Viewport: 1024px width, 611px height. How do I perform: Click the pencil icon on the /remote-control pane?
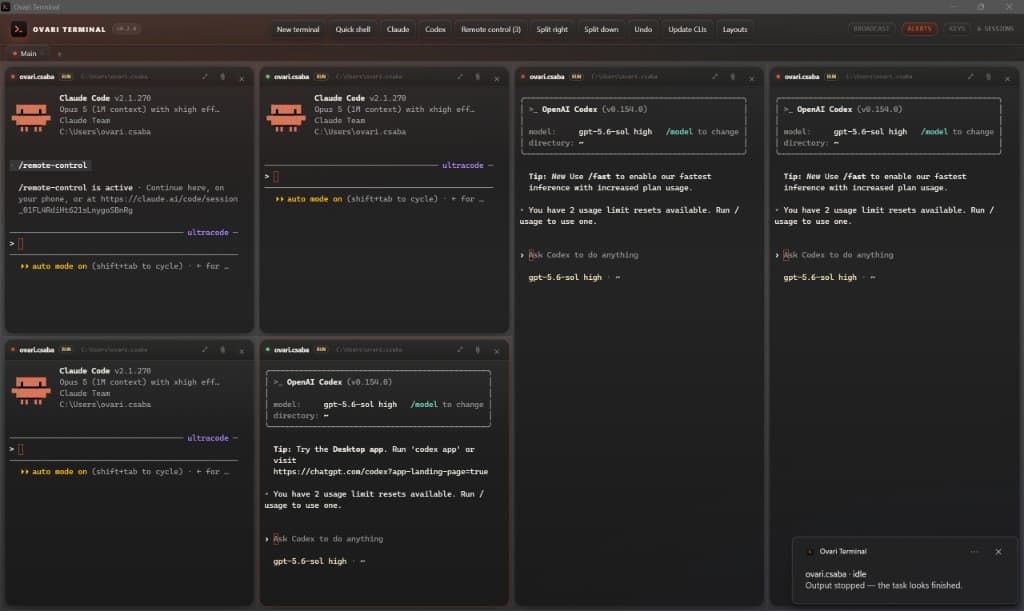(x=204, y=77)
